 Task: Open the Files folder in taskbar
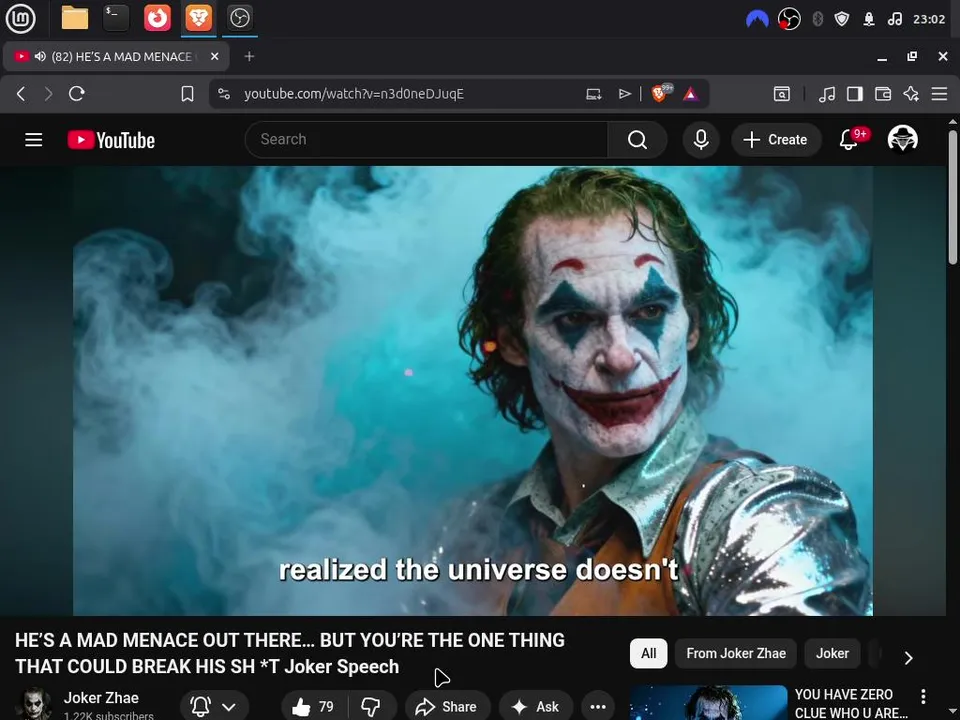(75, 18)
